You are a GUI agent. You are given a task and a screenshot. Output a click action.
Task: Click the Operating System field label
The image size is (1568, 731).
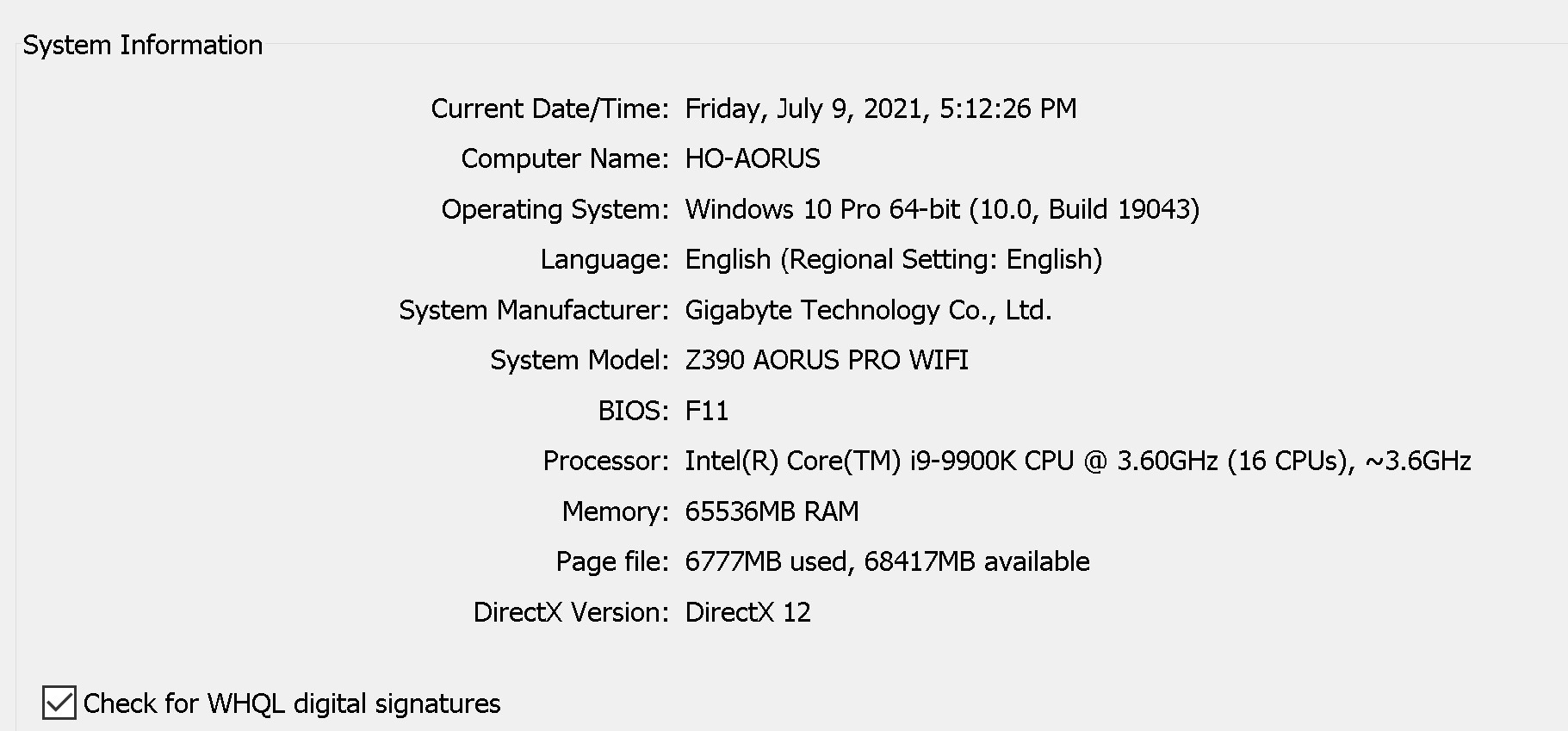(555, 209)
